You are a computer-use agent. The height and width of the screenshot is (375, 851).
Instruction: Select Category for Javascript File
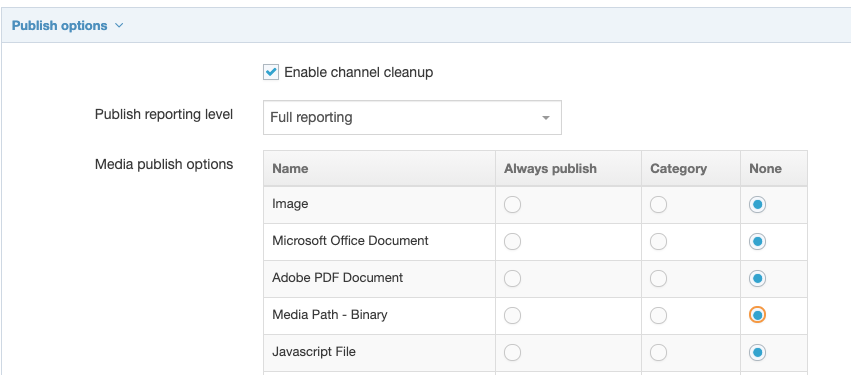[658, 352]
